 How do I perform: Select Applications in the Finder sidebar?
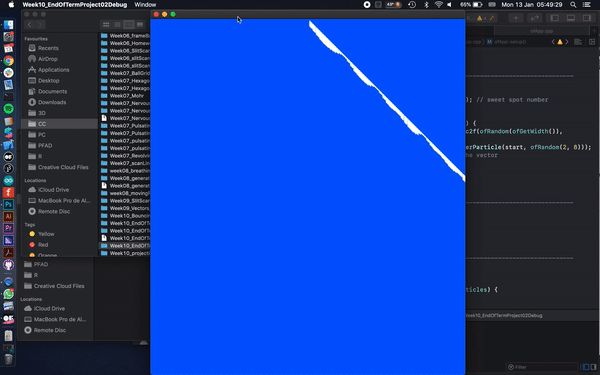(59, 70)
